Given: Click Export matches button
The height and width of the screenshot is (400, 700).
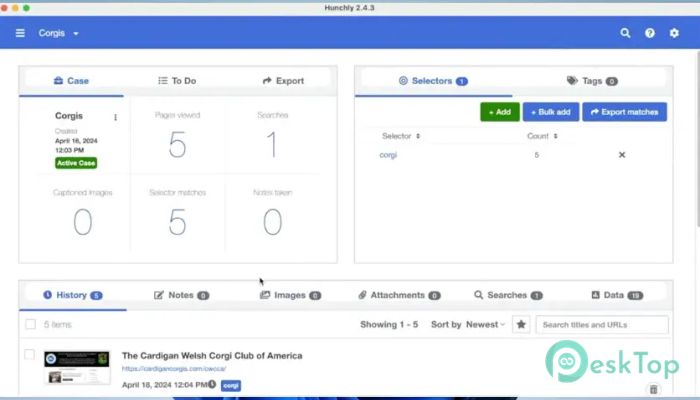Looking at the screenshot, I should [625, 112].
